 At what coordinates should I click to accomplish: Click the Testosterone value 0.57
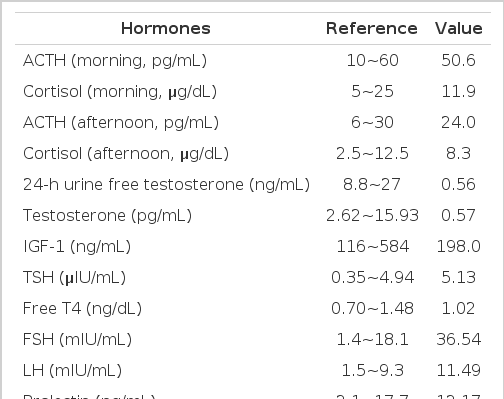click(458, 215)
